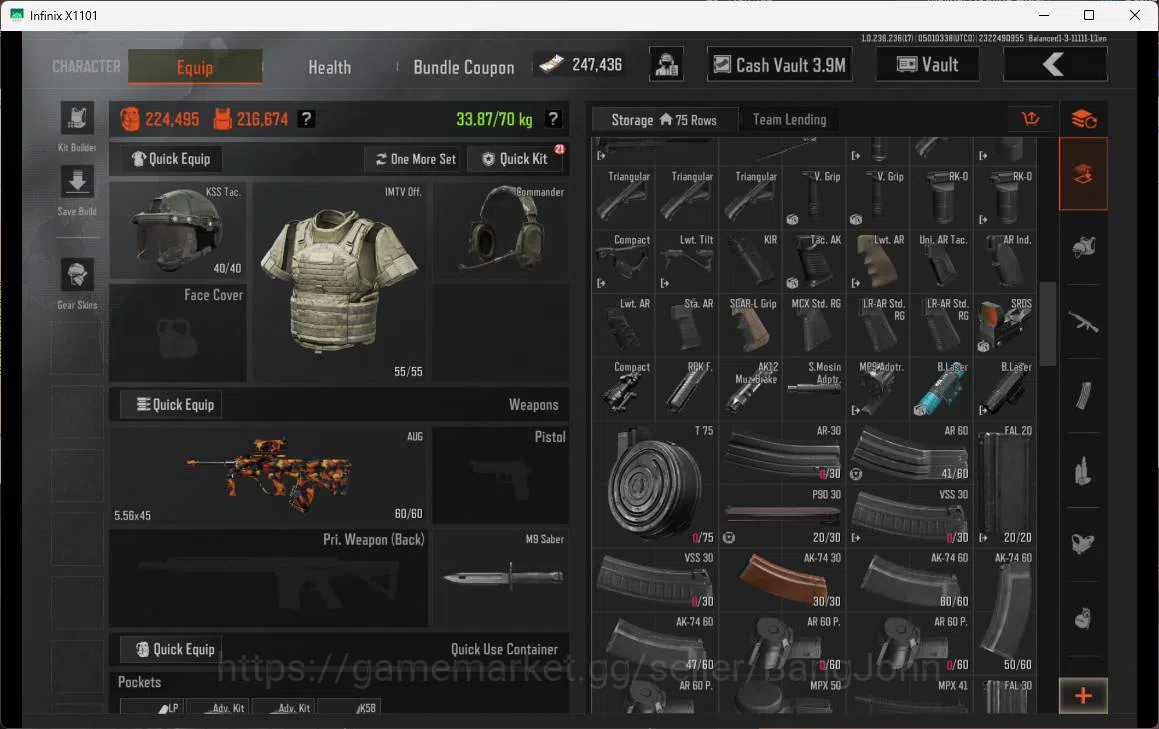Select the Lwt. Tilt foregrip
This screenshot has width=1159, height=729.
(x=687, y=262)
